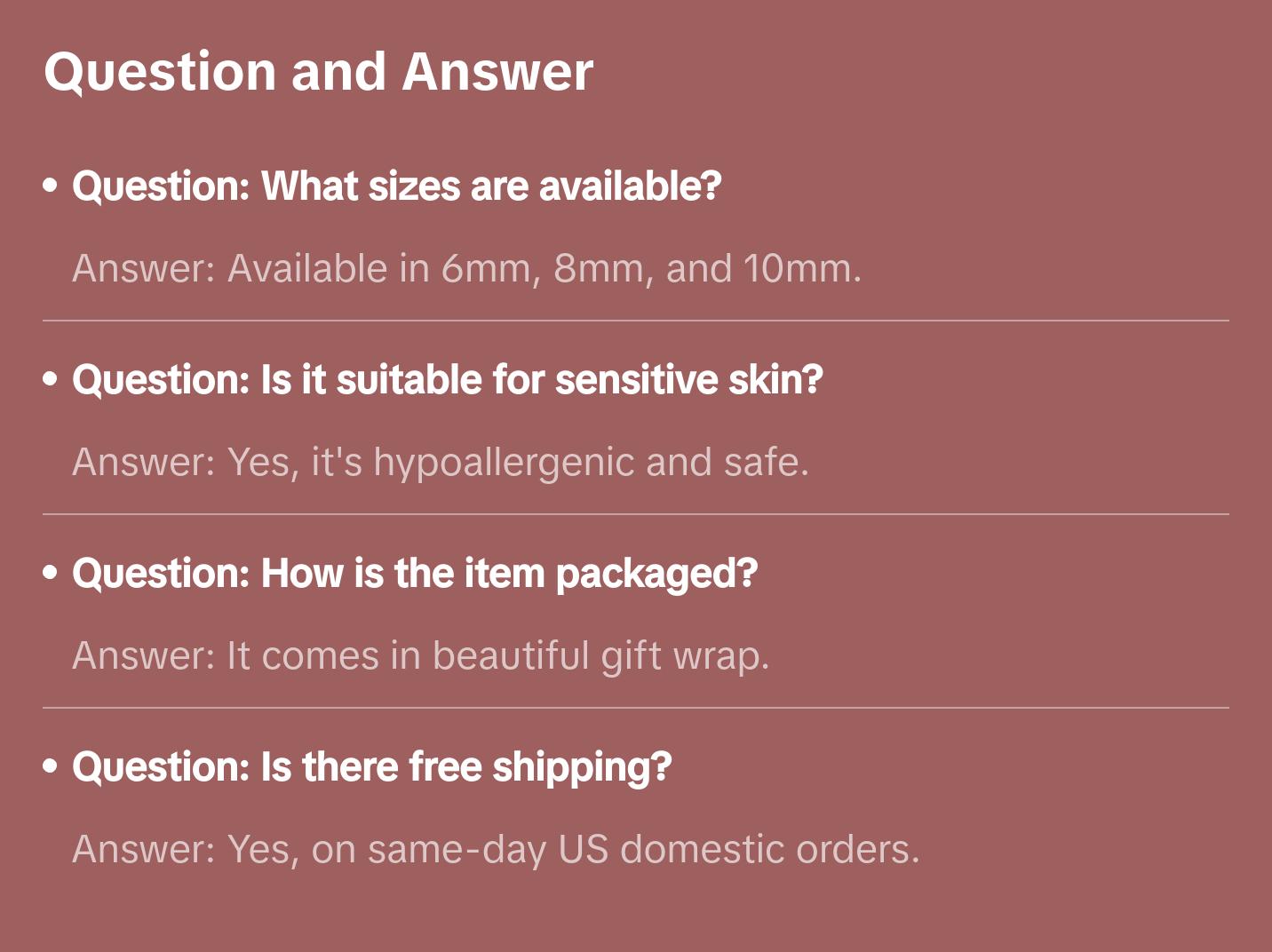Screen dimensions: 1272x952
Task: Select the "Is it suitable for sensitive skin?" question
Action: pos(447,380)
